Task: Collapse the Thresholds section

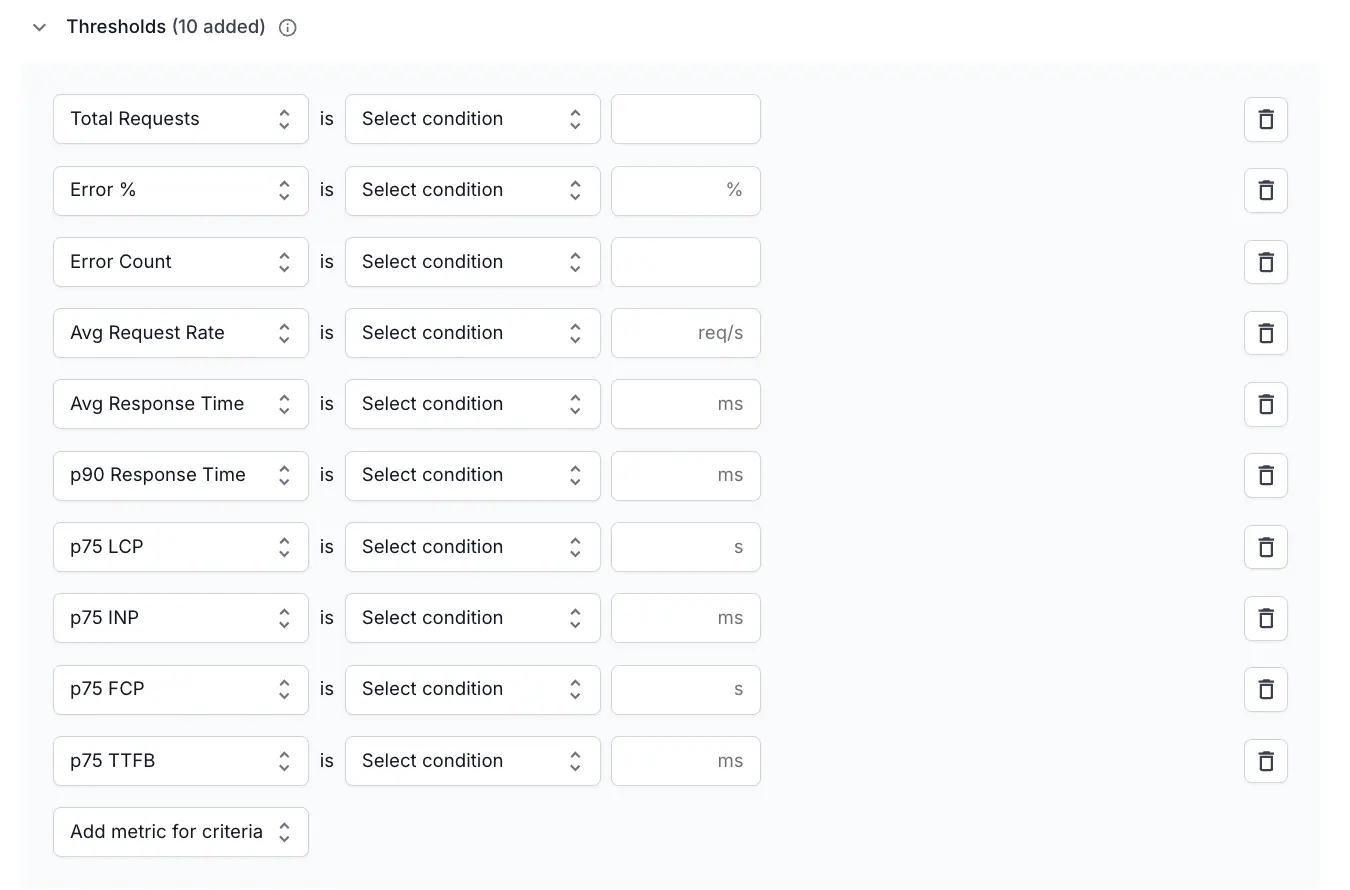Action: 39,27
